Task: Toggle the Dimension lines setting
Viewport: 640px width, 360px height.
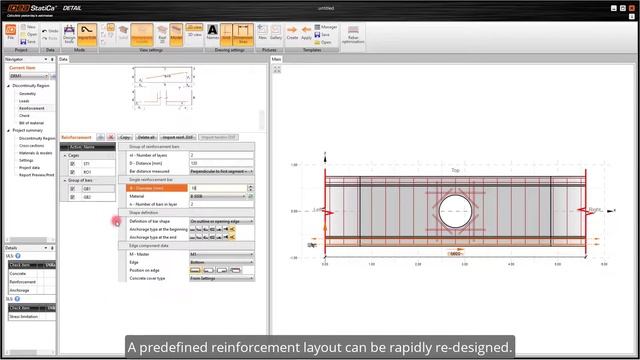Action: click(x=243, y=34)
